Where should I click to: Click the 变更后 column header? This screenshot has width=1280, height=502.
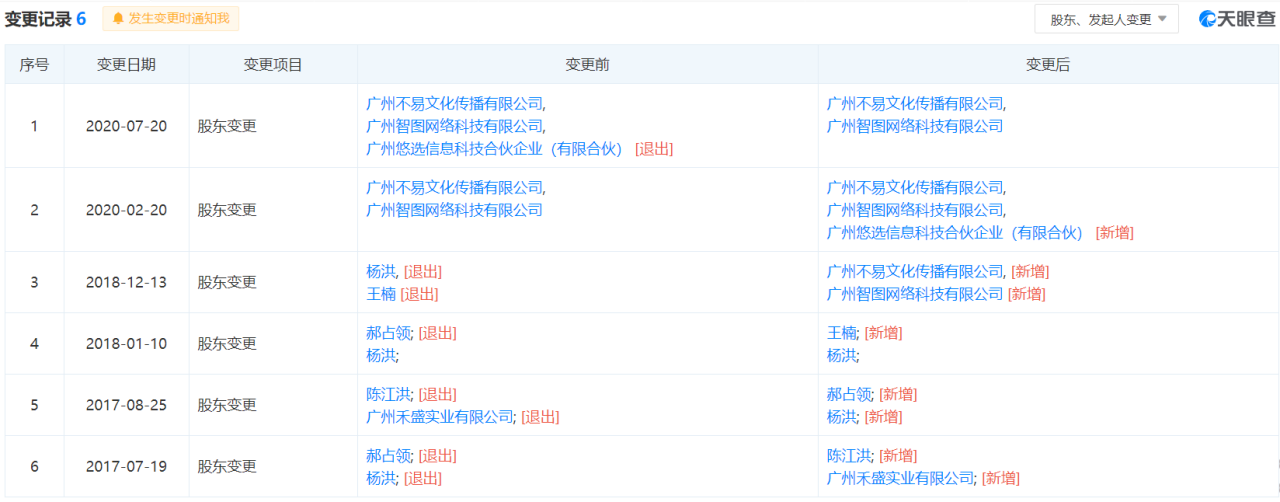point(1047,65)
